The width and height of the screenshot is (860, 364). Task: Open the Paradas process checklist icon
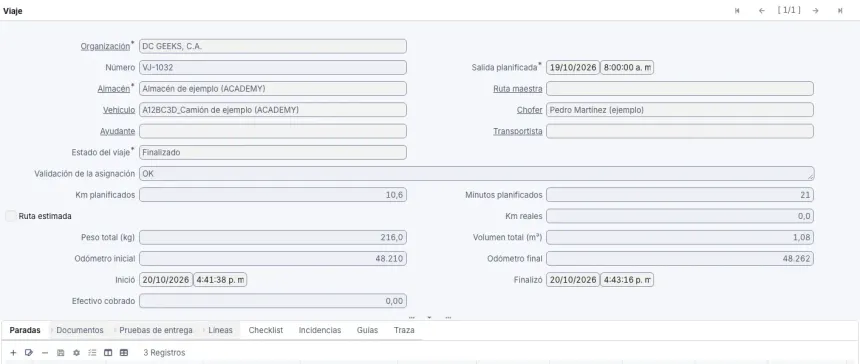(x=92, y=353)
